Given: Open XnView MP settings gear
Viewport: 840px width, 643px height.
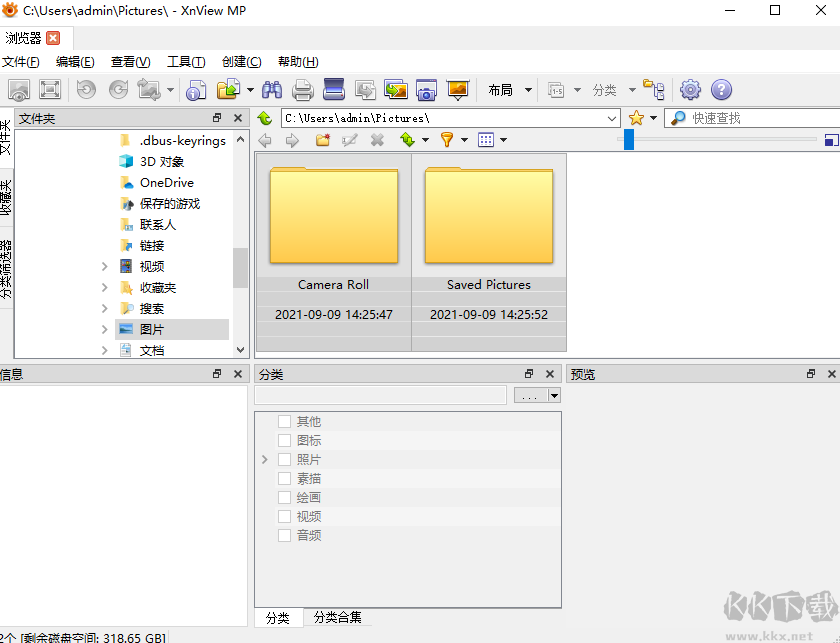Looking at the screenshot, I should (690, 89).
